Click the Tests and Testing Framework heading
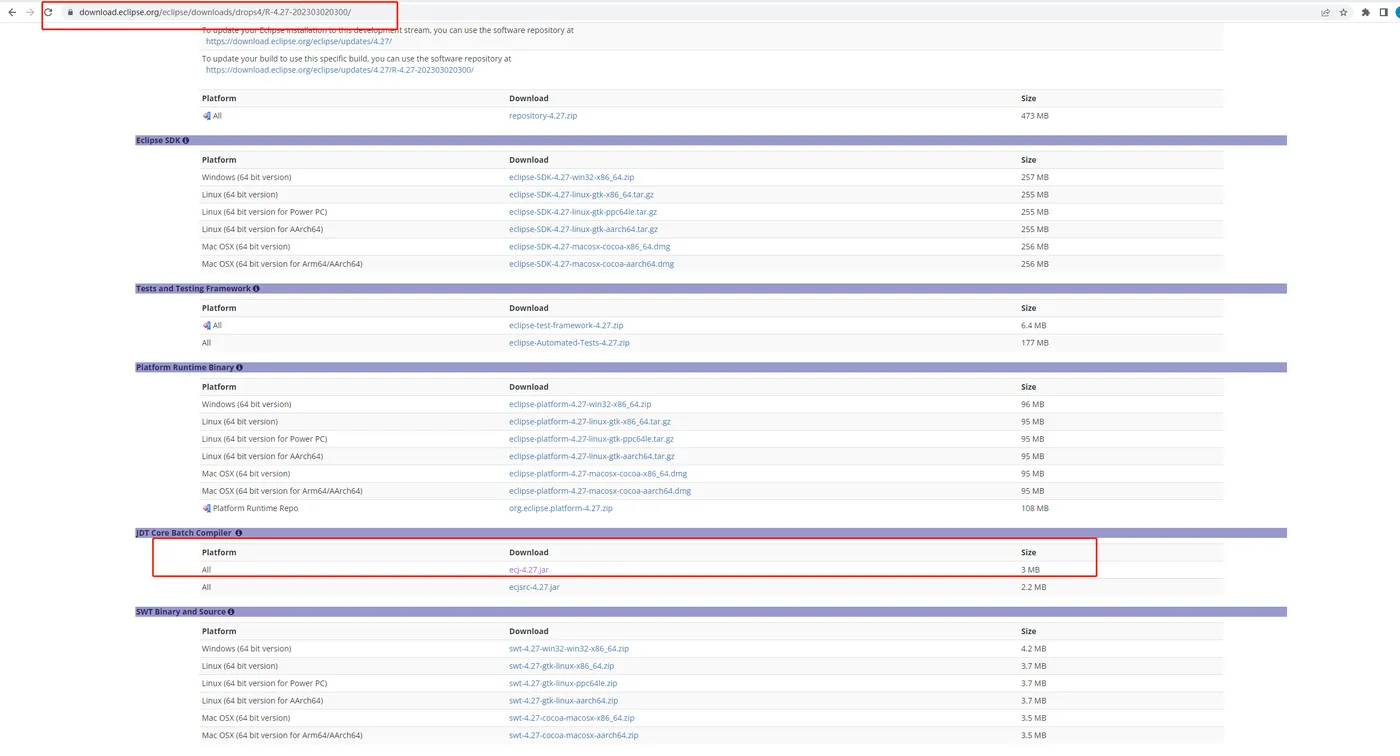Image resolution: width=1400 pixels, height=756 pixels. tap(193, 289)
